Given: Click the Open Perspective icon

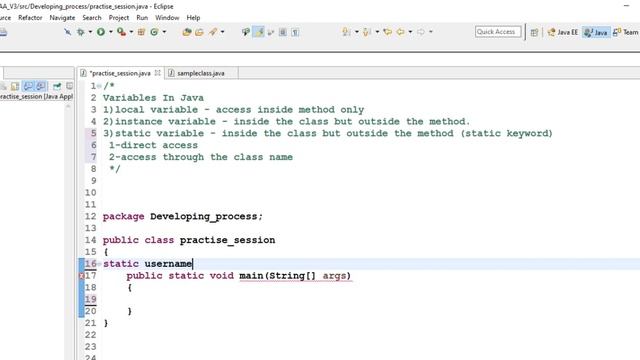Looking at the screenshot, I should click(x=534, y=32).
